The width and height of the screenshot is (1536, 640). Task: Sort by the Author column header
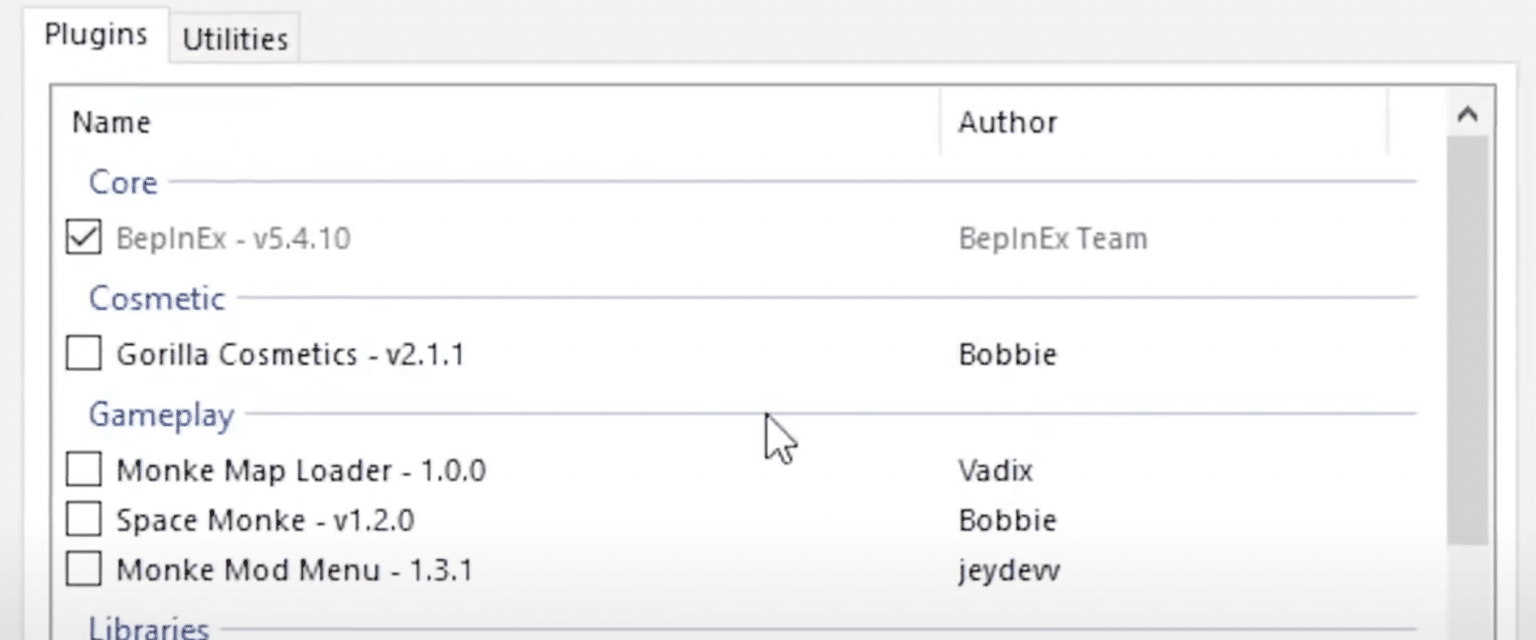pyautogui.click(x=1007, y=123)
